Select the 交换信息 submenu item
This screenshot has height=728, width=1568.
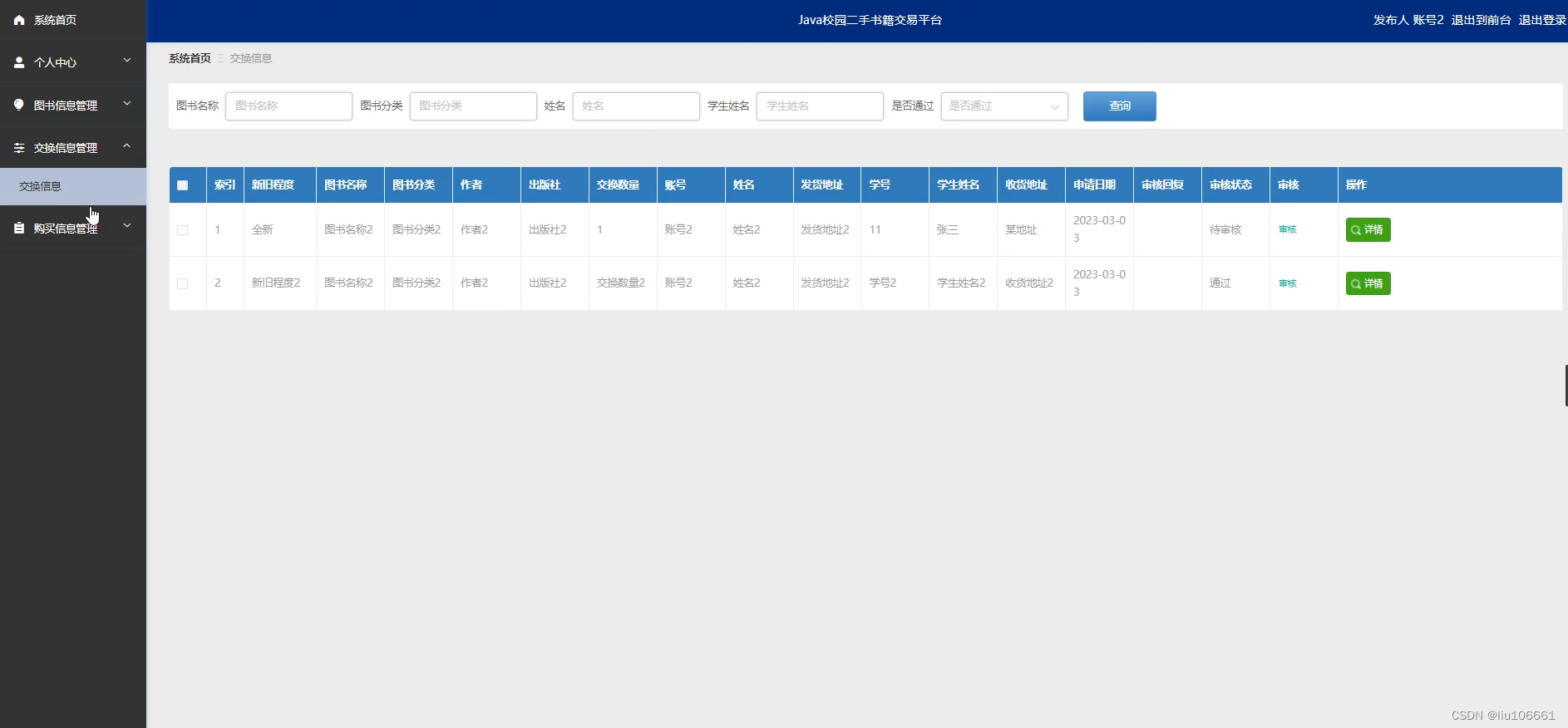pos(73,186)
